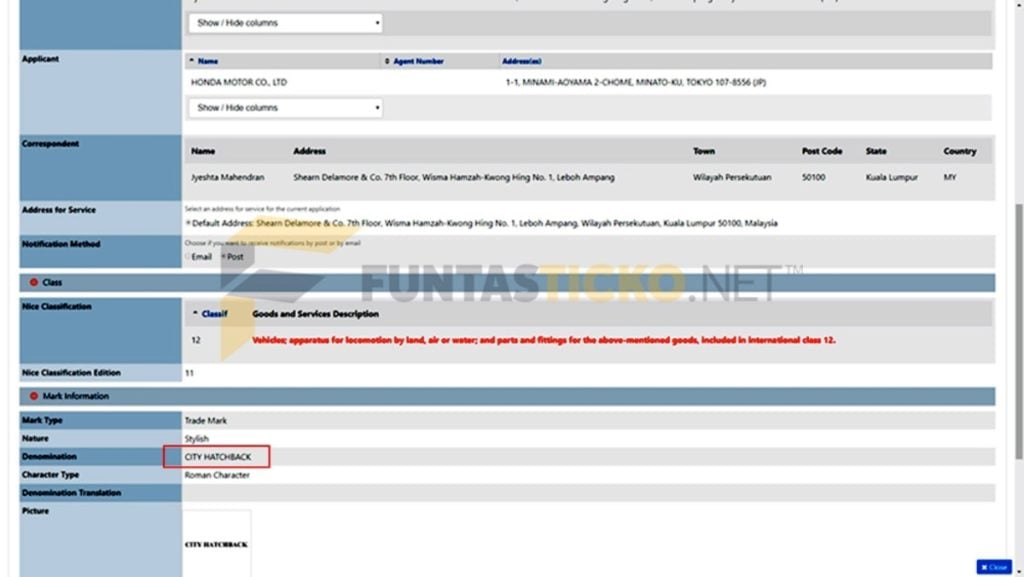Click the MY country cell
Screen dimensions: 1024x577
coord(950,178)
